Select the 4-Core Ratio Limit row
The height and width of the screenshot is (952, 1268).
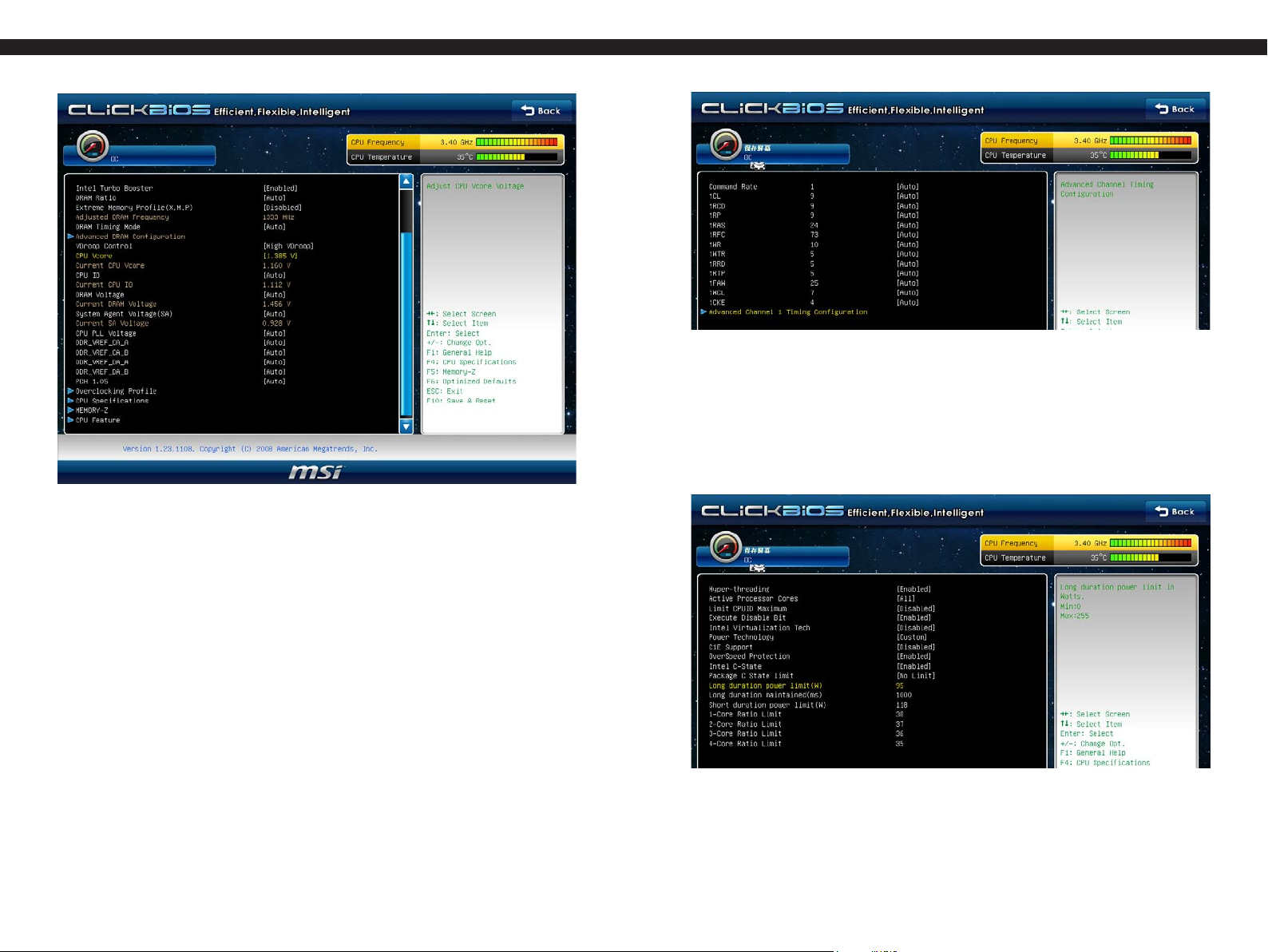[806, 744]
